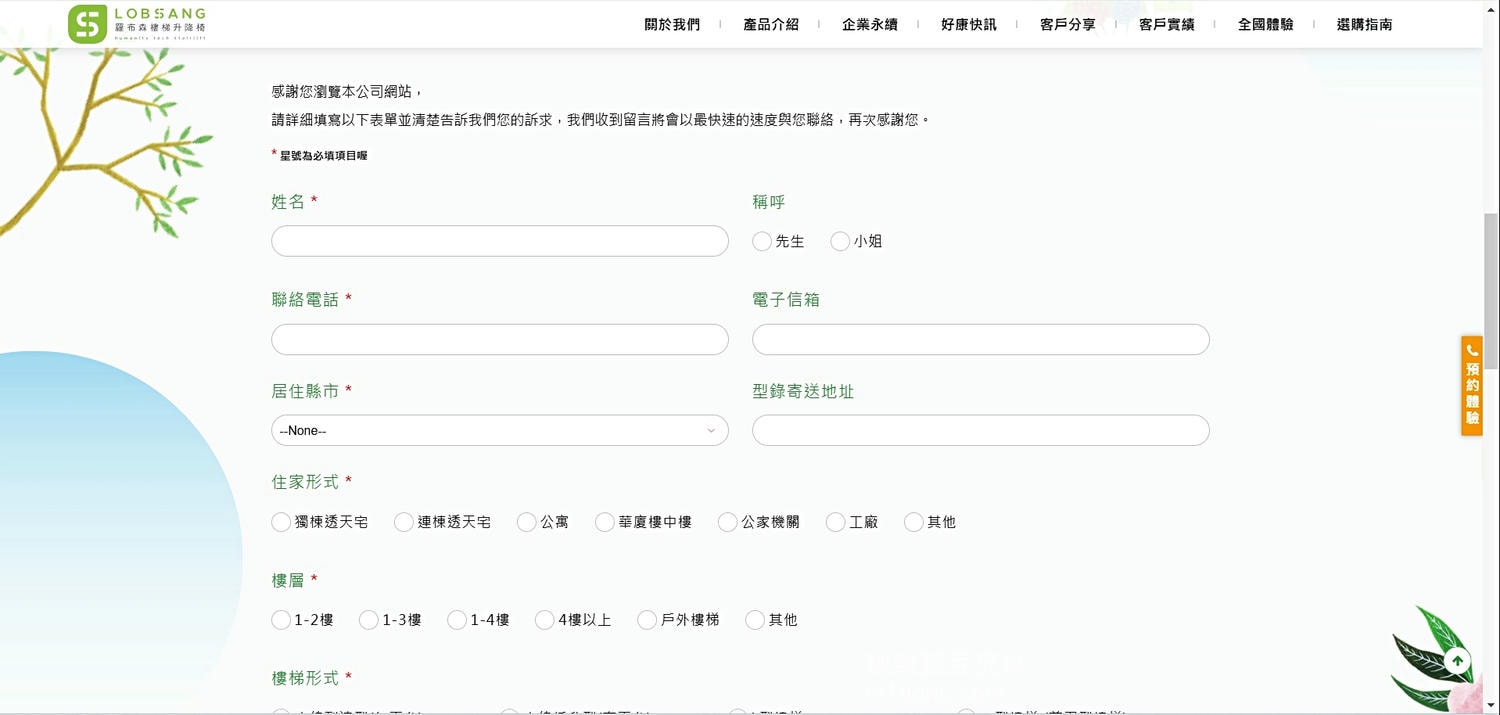Click into the 電子信箱 field

click(981, 339)
